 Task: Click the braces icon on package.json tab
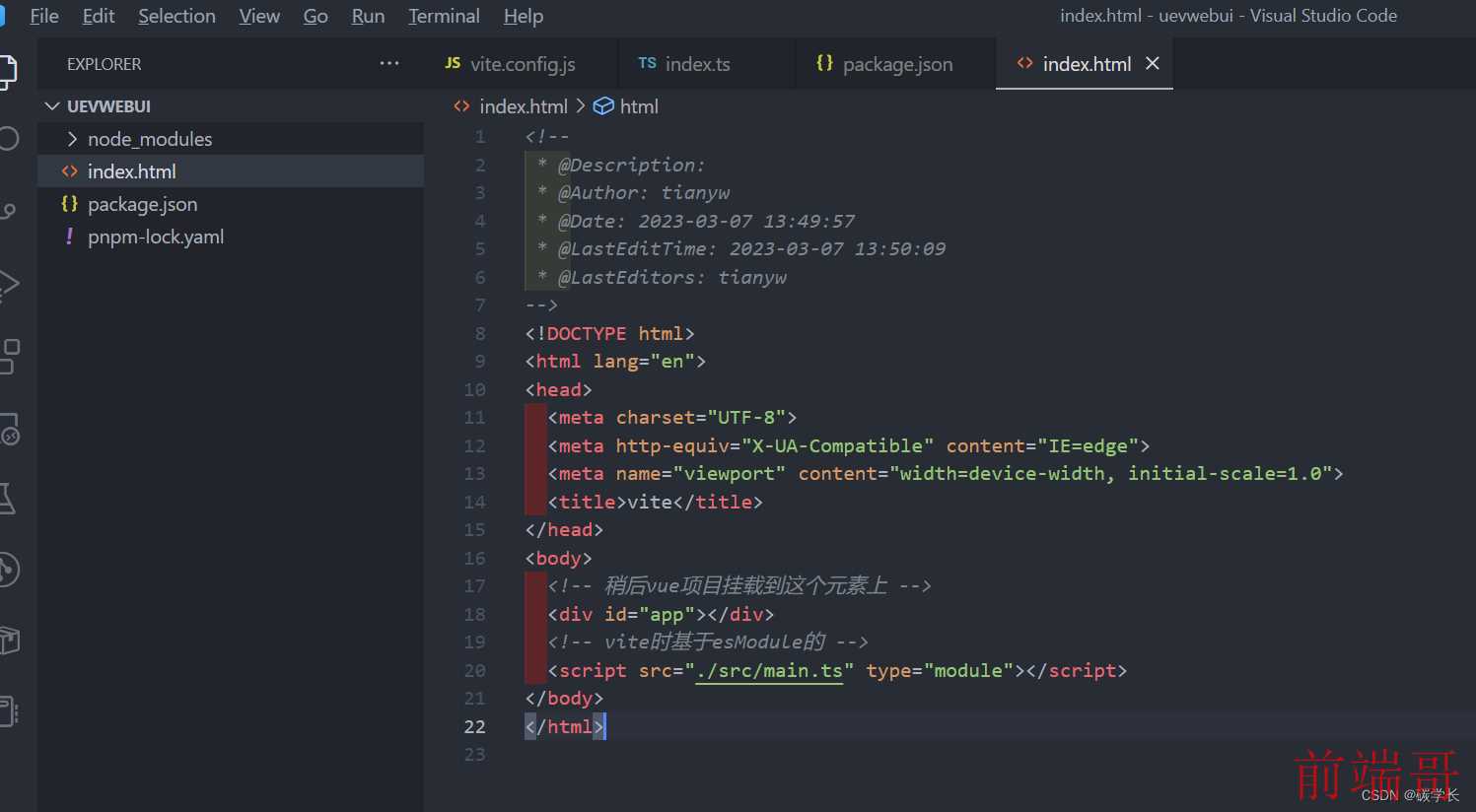(x=824, y=63)
